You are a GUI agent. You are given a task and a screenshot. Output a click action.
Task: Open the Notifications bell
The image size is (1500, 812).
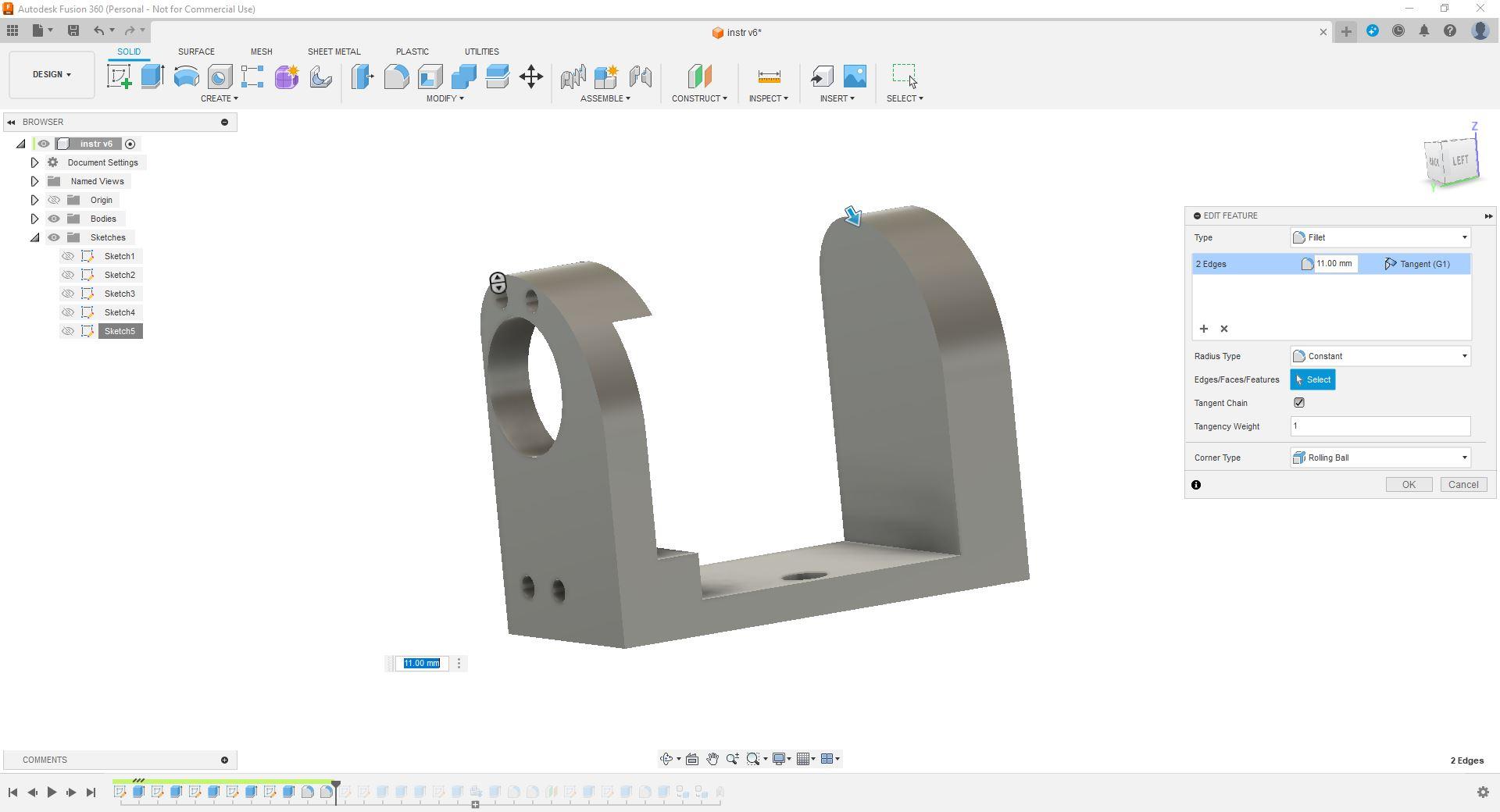point(1424,31)
